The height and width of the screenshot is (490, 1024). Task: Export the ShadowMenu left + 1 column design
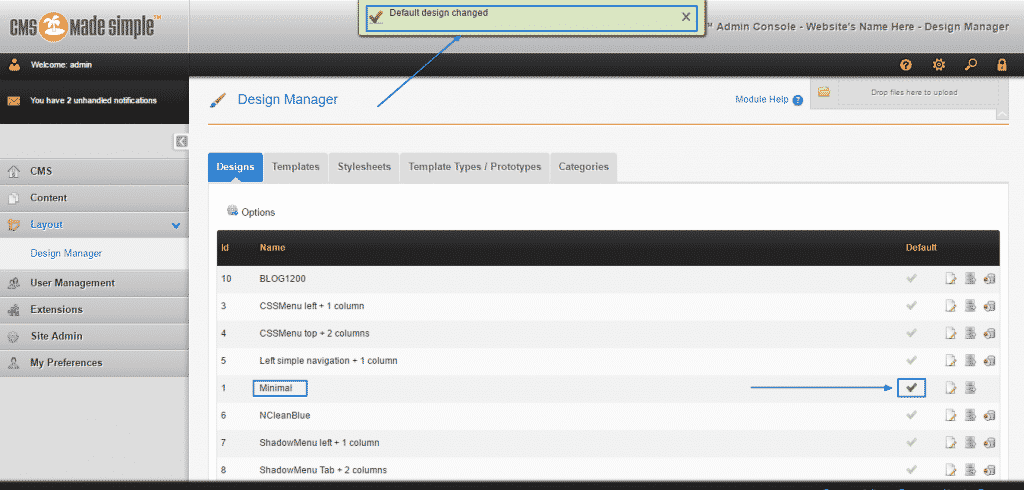click(x=970, y=443)
